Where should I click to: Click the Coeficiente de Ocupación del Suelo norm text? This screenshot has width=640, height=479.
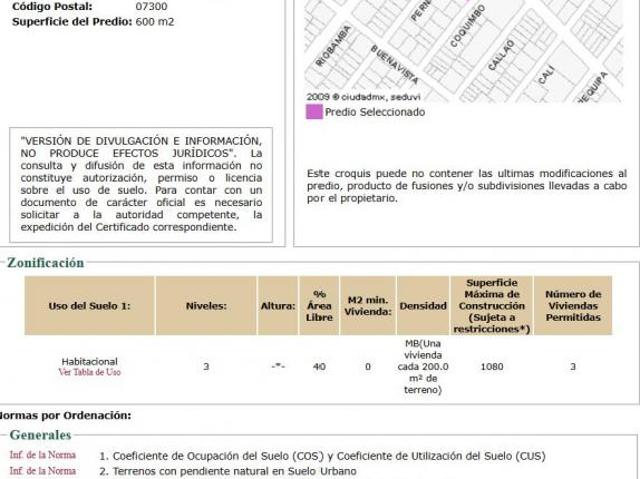[x=322, y=456]
